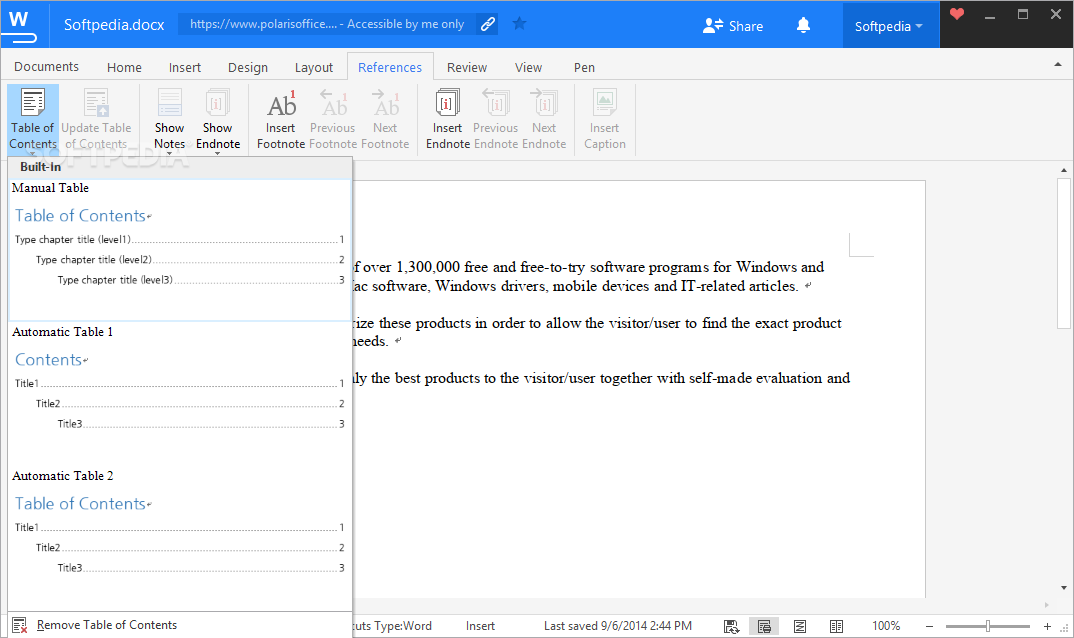Jump to the Next Footnote
Viewport: 1074px width, 638px height.
[385, 118]
